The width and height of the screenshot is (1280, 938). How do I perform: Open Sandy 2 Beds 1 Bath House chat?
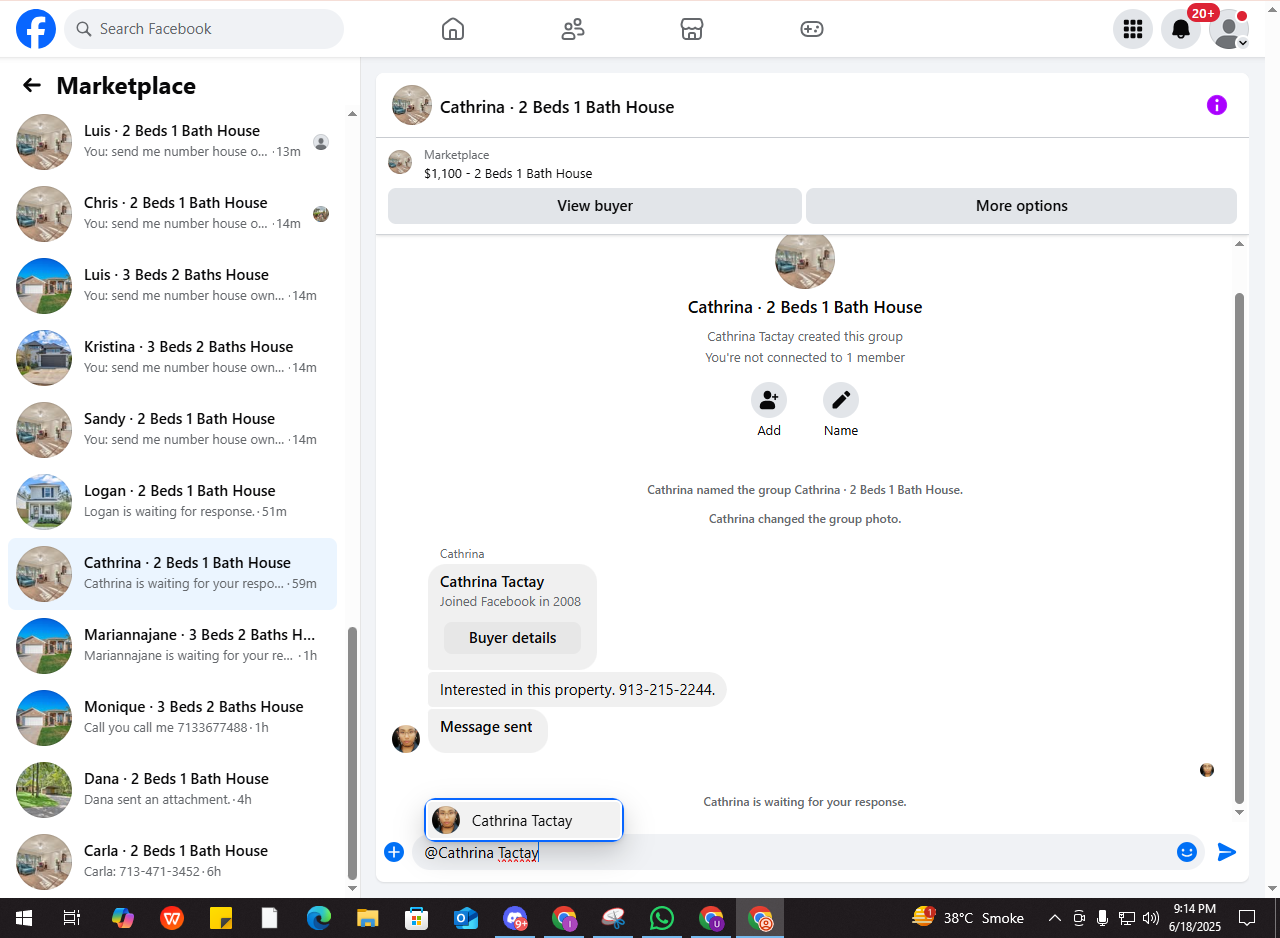tap(172, 430)
